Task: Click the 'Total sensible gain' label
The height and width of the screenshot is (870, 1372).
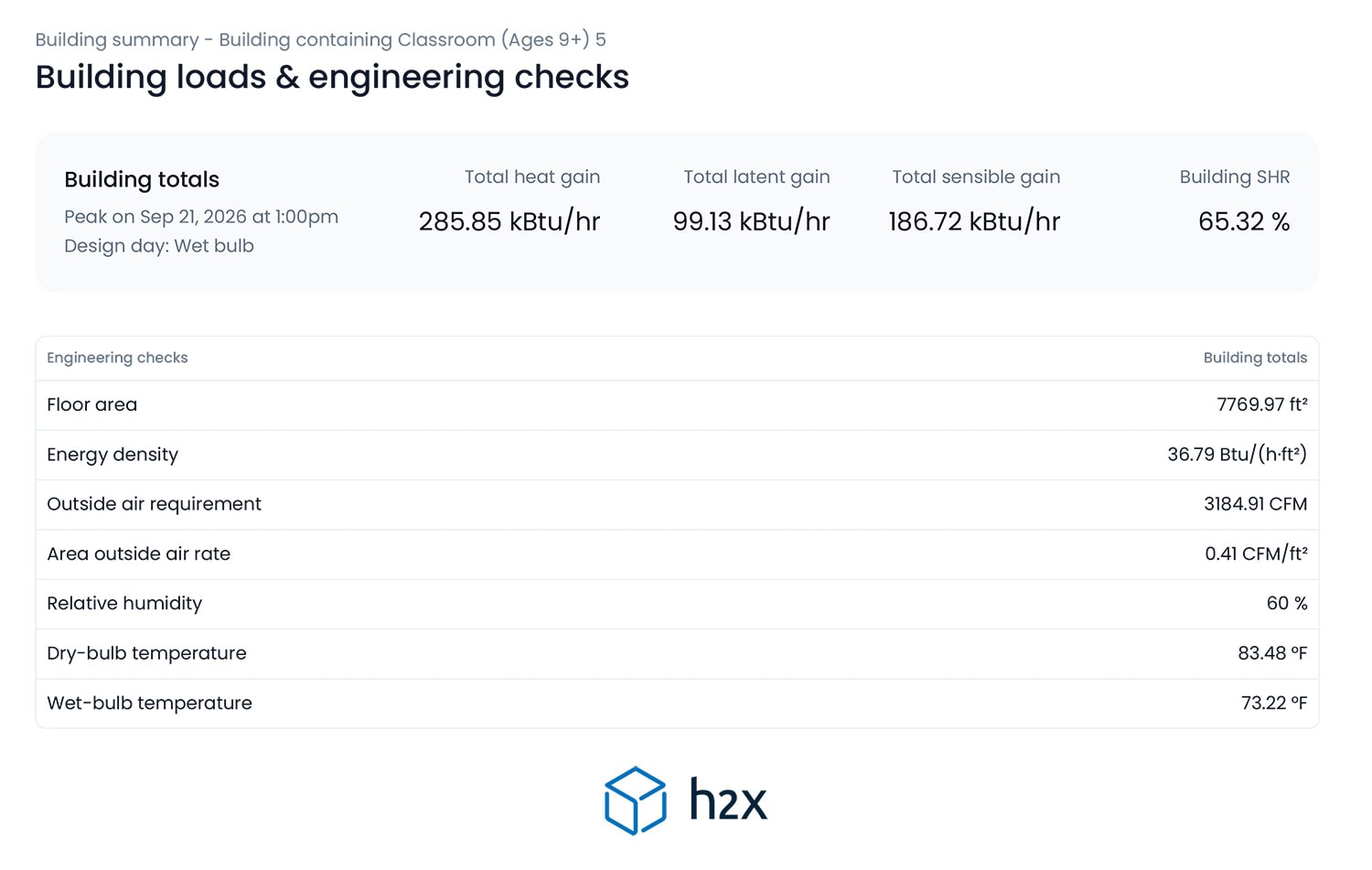Action: (976, 177)
